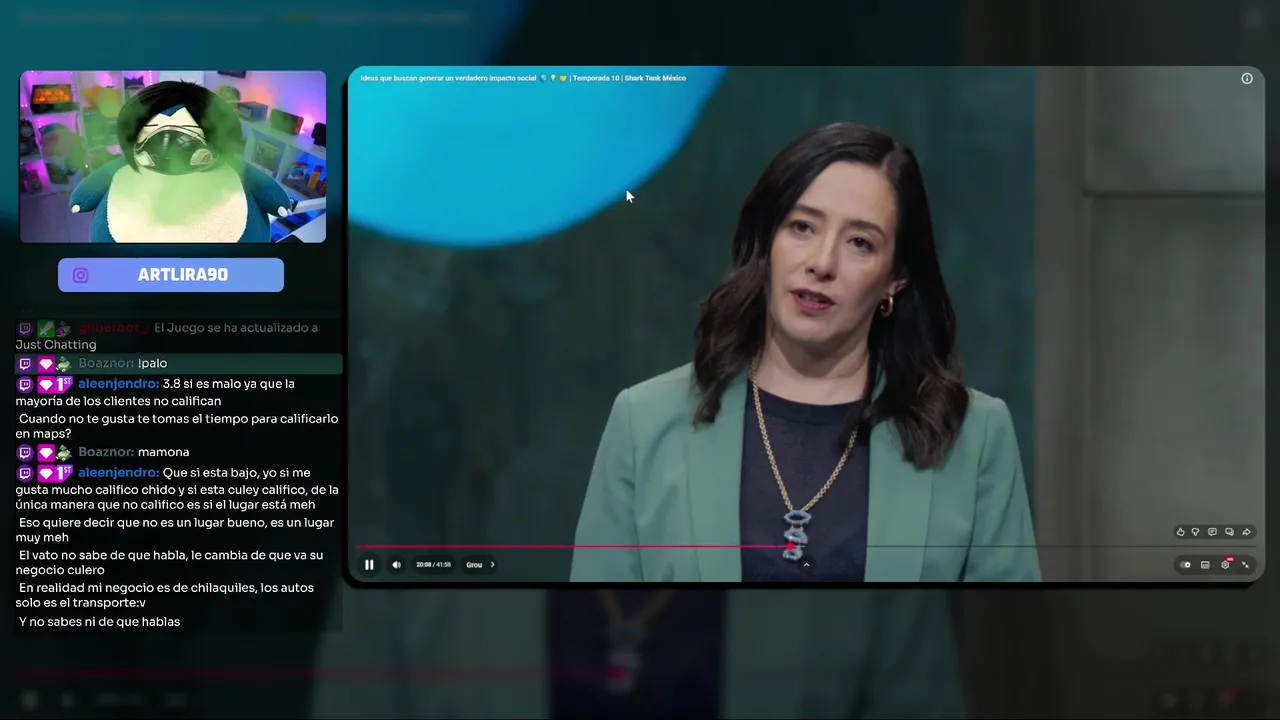The height and width of the screenshot is (720, 1280).
Task: Exit fullscreen with the collapse arrows icon
Action: [x=1245, y=565]
